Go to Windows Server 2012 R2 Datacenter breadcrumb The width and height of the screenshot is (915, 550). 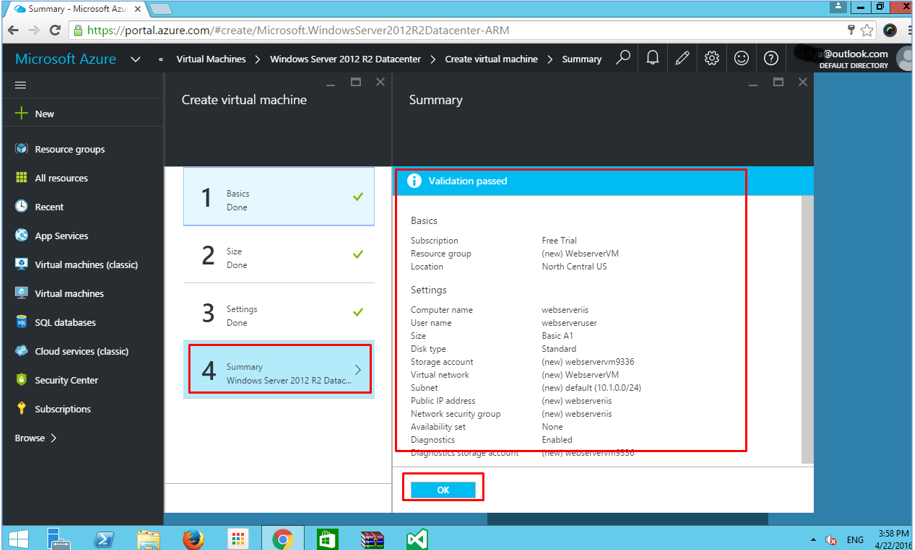pos(345,59)
